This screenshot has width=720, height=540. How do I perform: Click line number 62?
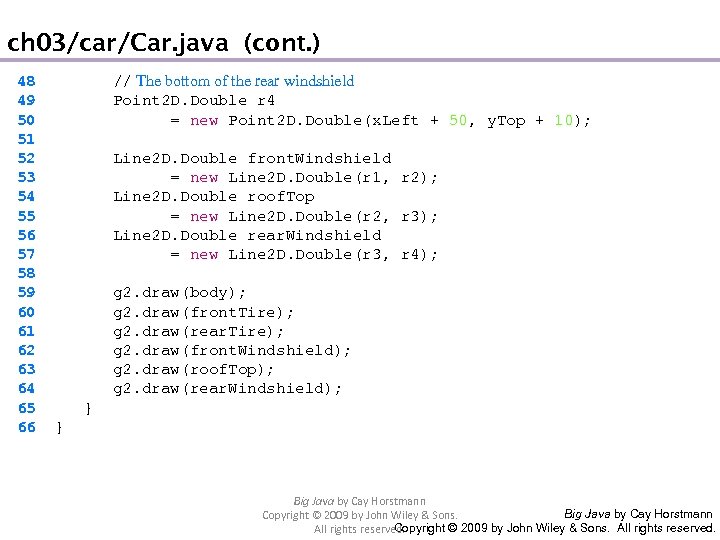click(x=26, y=350)
